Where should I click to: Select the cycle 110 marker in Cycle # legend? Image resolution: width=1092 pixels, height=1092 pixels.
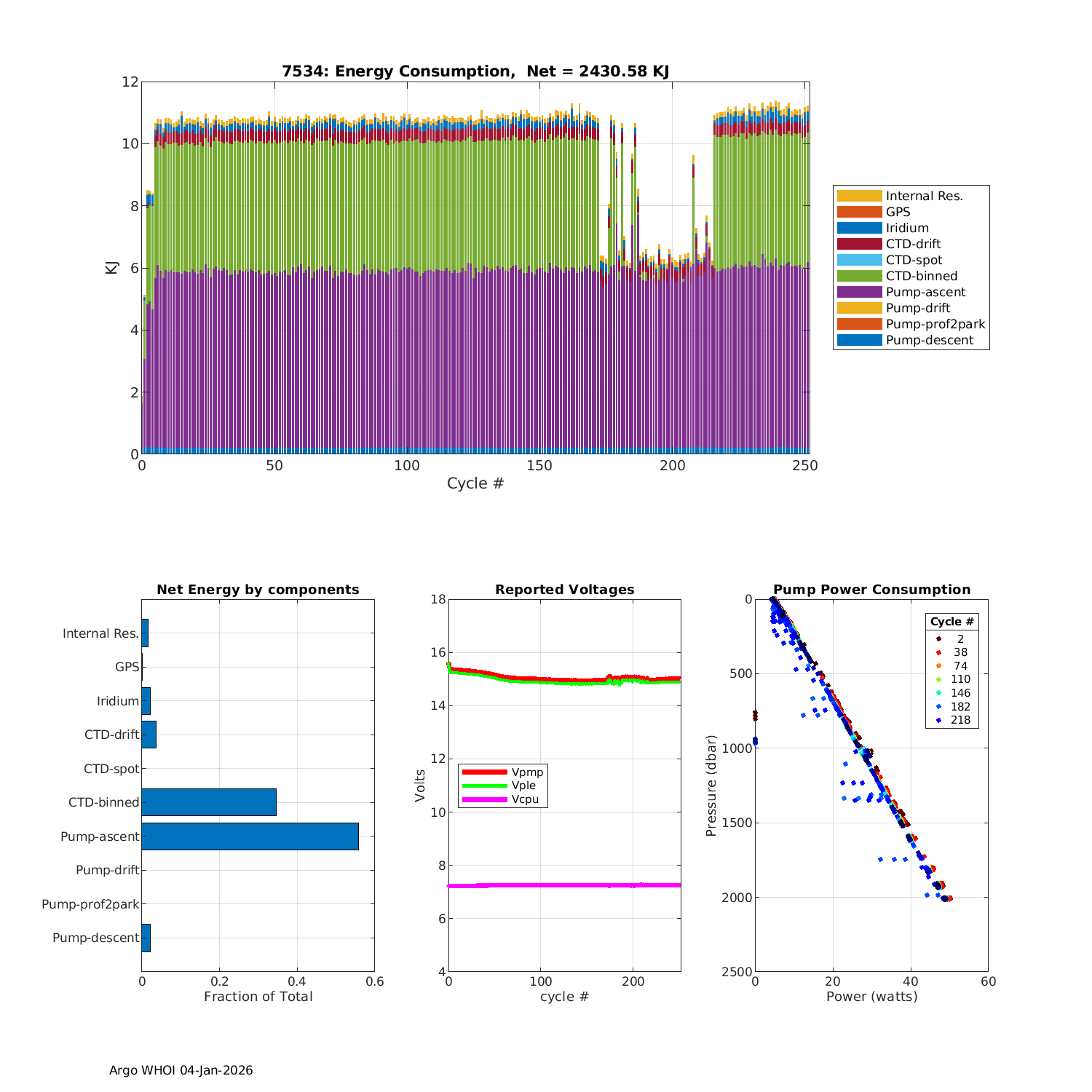pyautogui.click(x=938, y=679)
